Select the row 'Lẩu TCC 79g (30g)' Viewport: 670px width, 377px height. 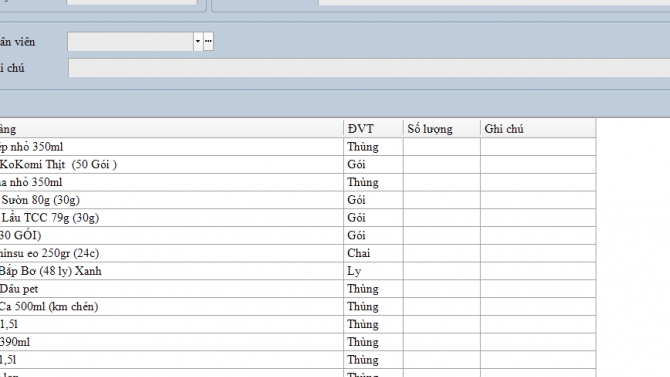pos(298,218)
